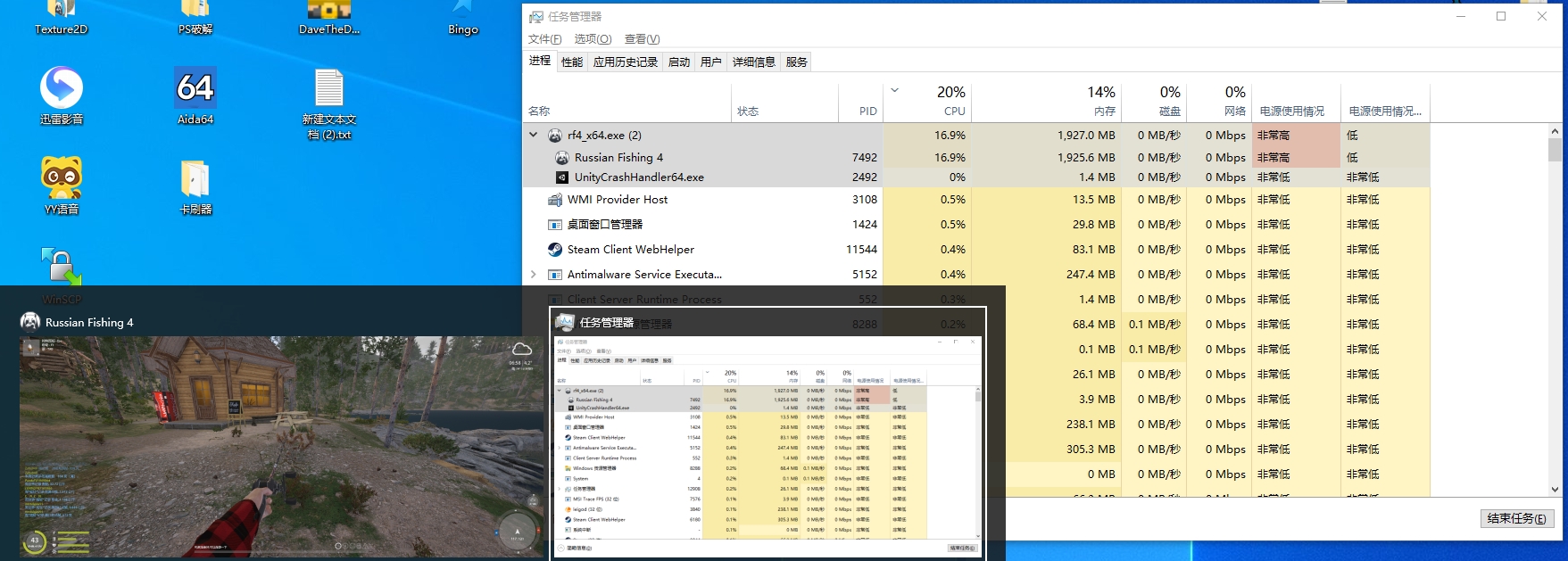Image resolution: width=1568 pixels, height=561 pixels.
Task: Select the DaveTheD... desktop icon
Action: 329,17
